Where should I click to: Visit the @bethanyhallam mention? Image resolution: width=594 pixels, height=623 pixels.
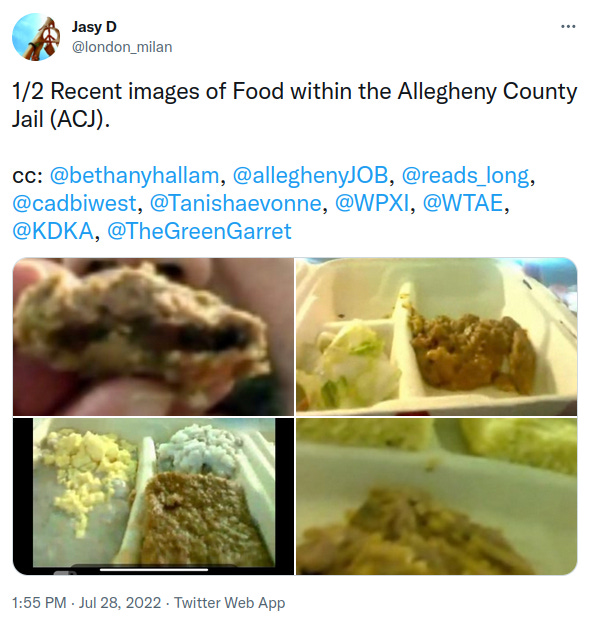(134, 176)
